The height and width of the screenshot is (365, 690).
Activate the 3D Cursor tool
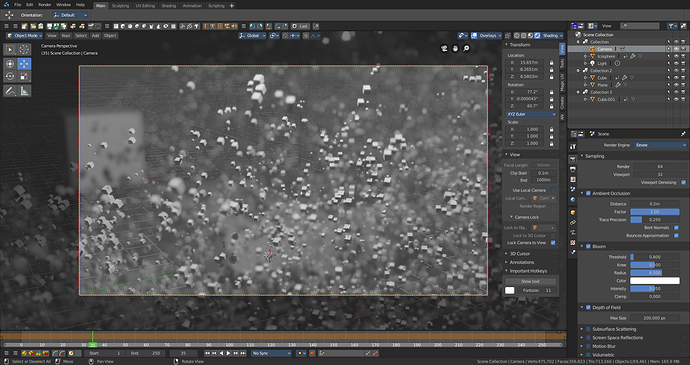(x=24, y=49)
